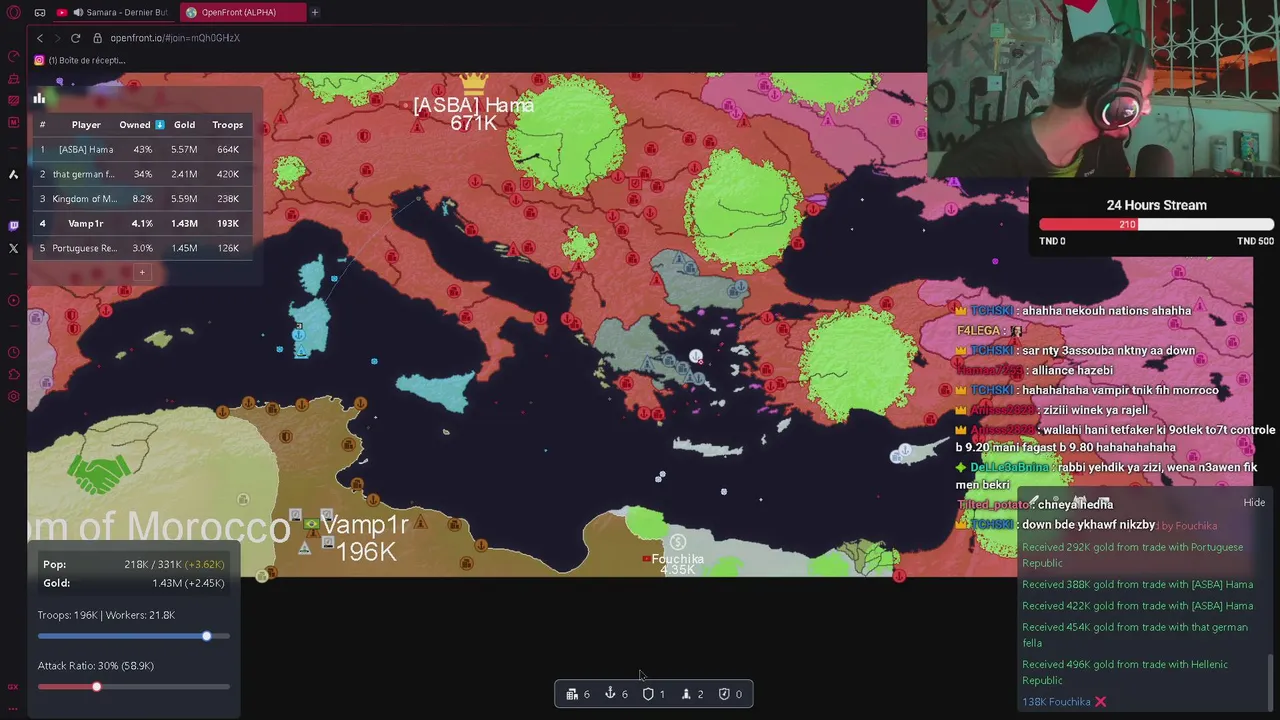
Task: Open the sidebar player icon
Action: click(x=13, y=300)
